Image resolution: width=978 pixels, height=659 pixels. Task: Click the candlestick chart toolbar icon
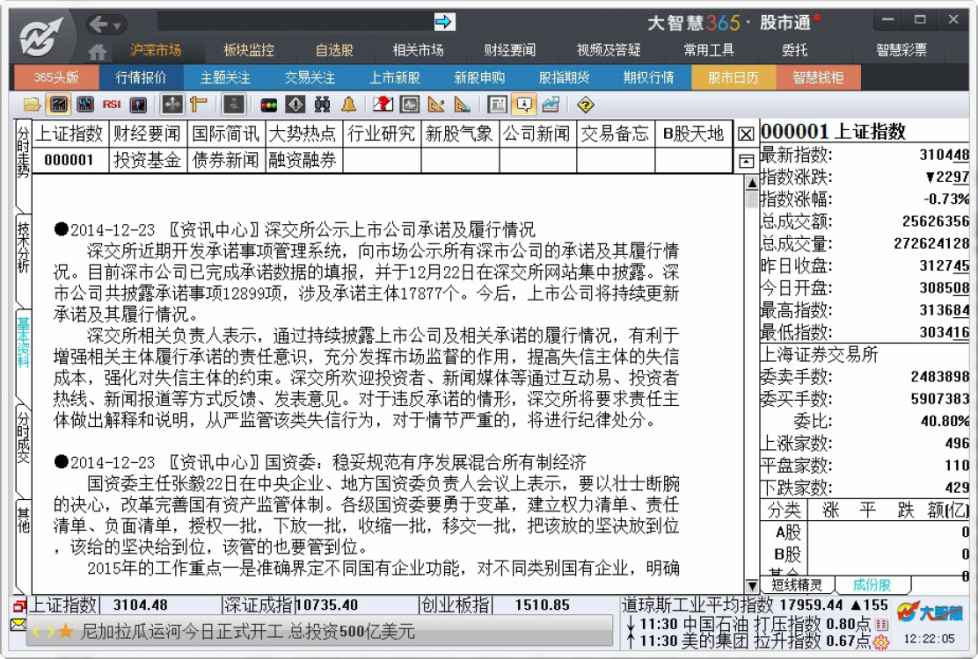coord(85,105)
